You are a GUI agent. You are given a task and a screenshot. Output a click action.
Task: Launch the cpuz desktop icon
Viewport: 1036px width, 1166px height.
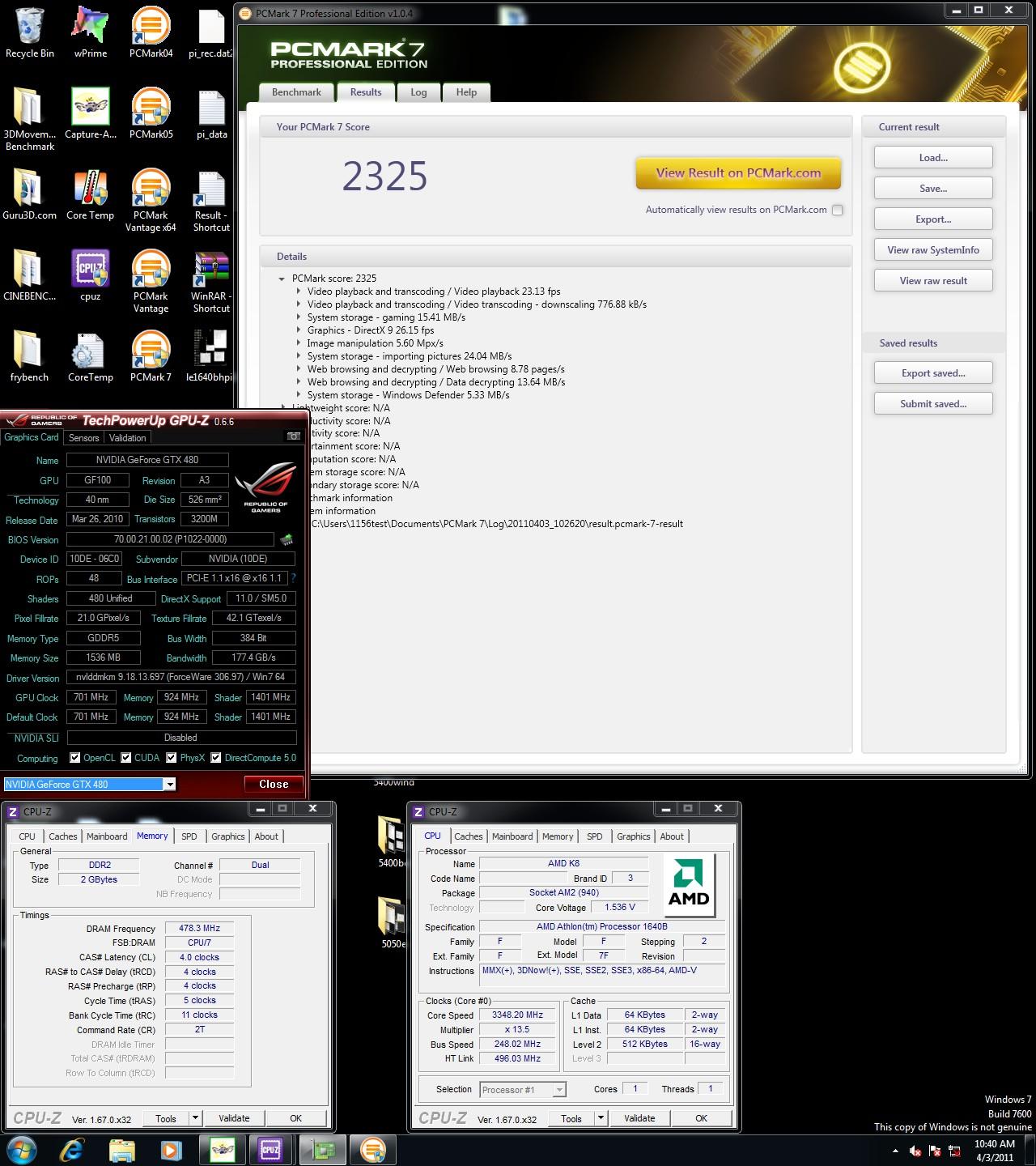coord(90,275)
